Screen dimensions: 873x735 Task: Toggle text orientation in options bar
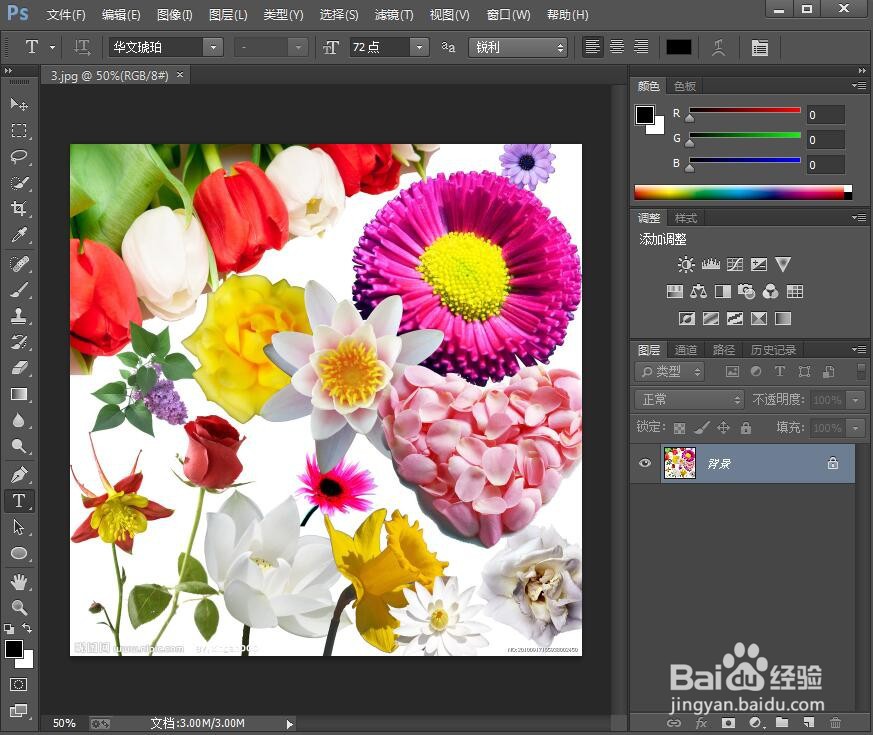(x=82, y=47)
